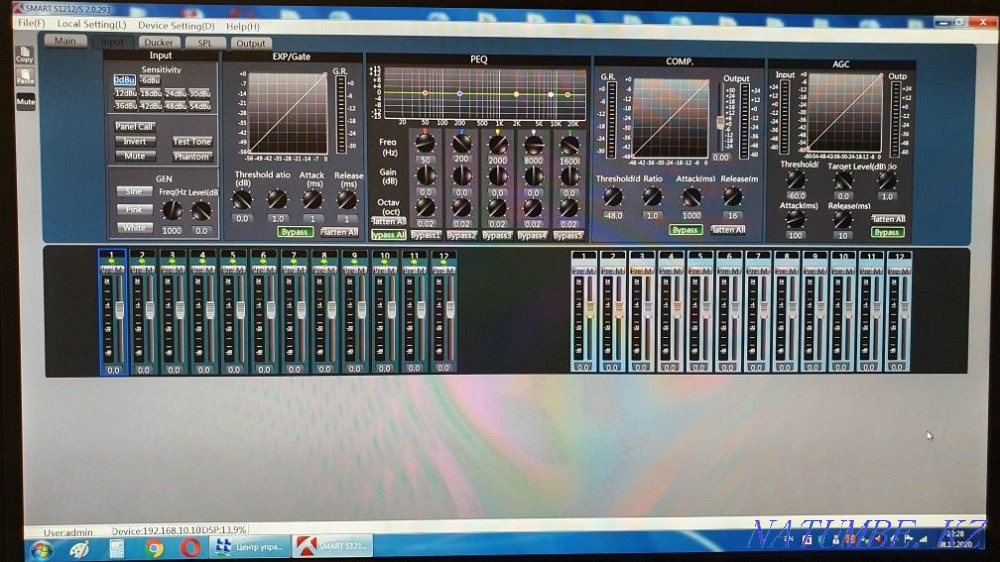Click the AGC Target Level knob

844,180
